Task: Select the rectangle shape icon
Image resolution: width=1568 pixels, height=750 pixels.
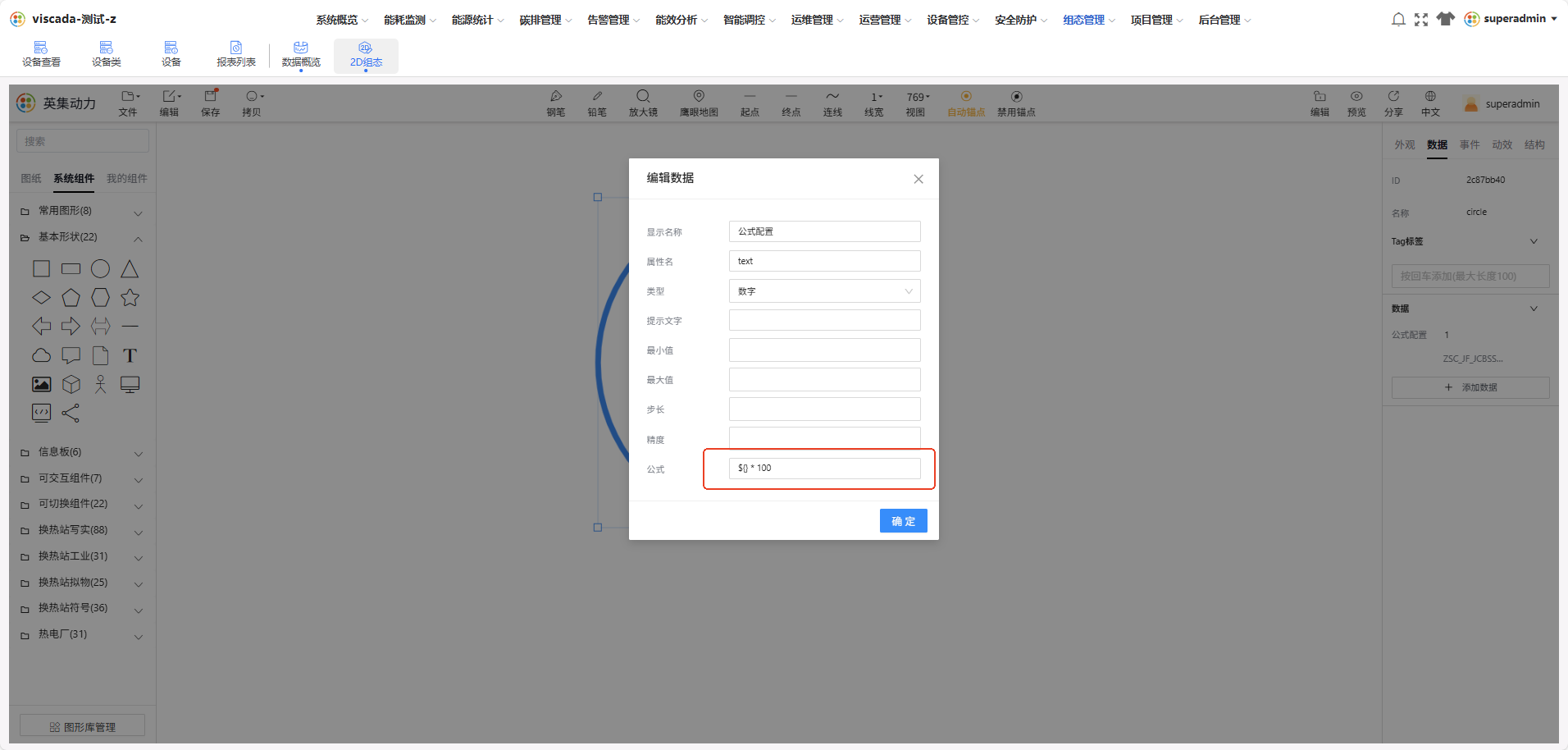Action: [x=71, y=269]
